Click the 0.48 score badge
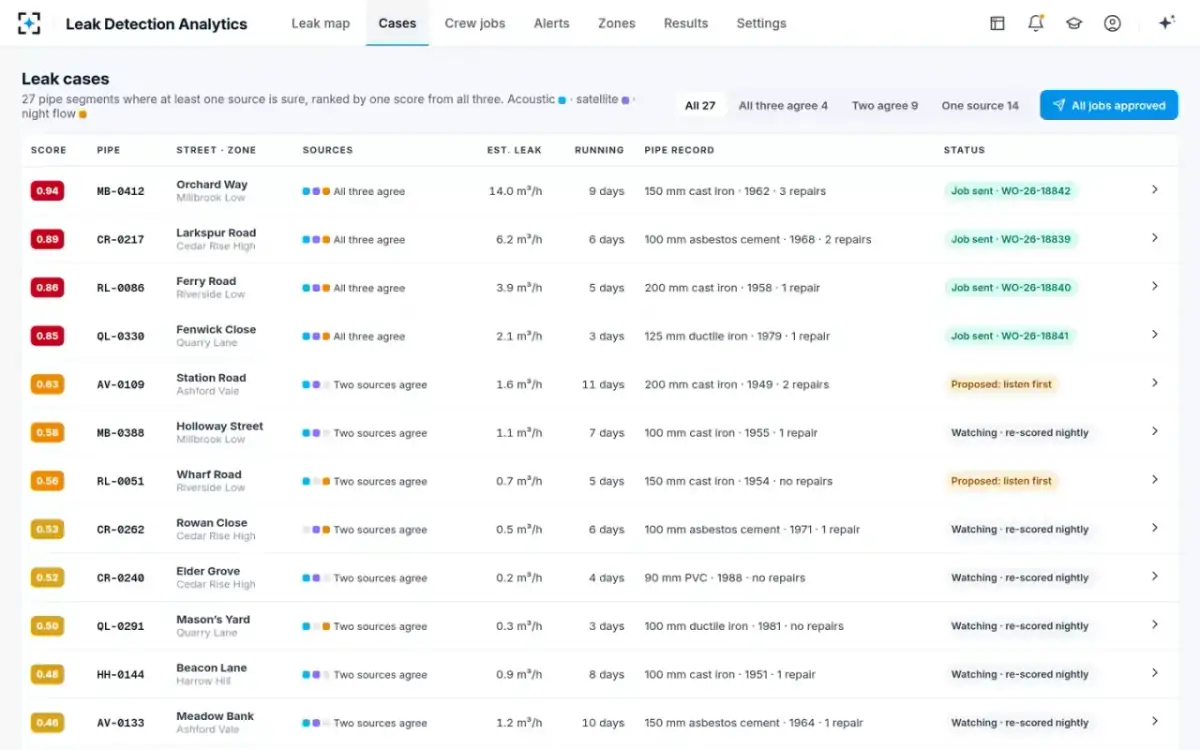The image size is (1200, 750). (x=47, y=674)
